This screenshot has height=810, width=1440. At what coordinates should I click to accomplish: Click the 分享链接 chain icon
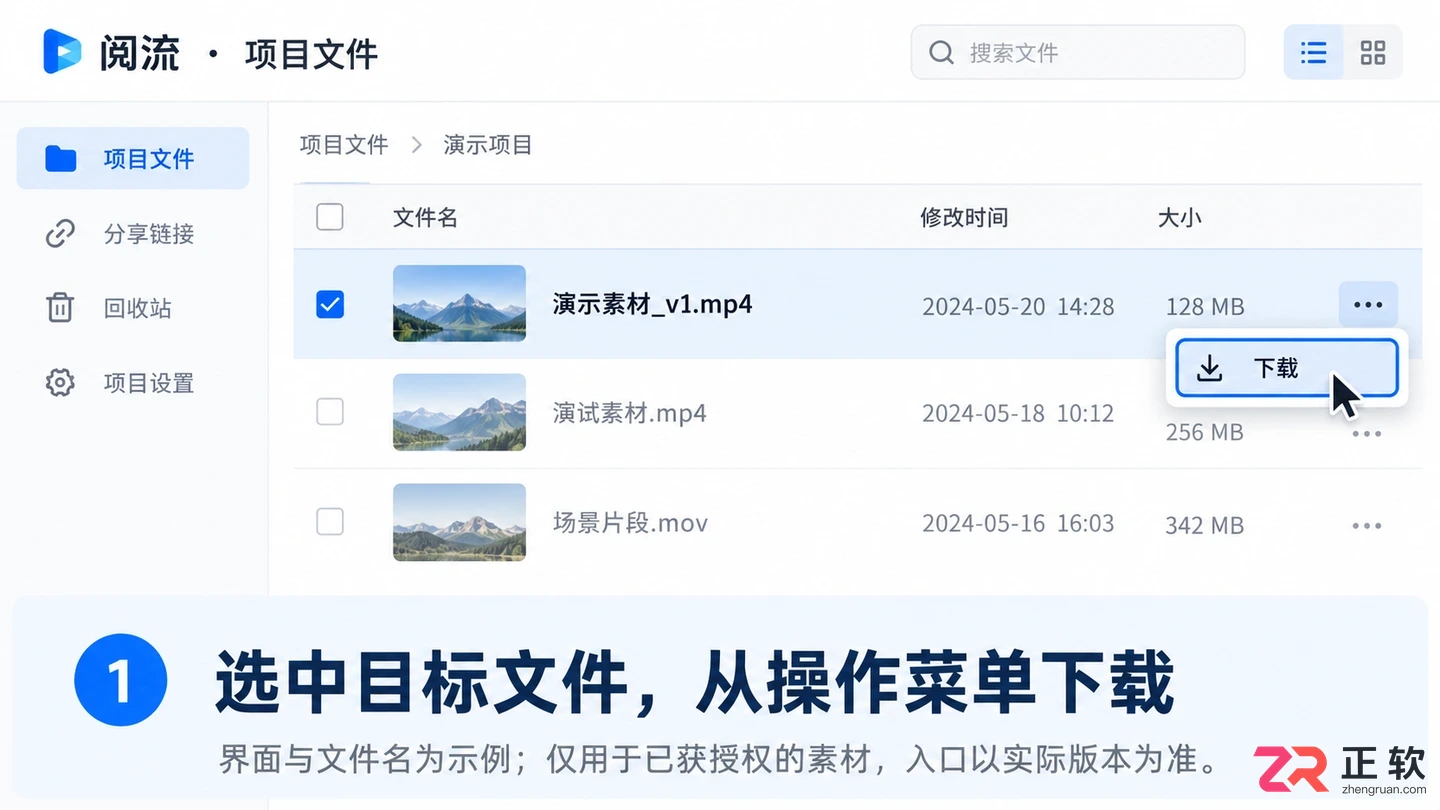pos(60,234)
